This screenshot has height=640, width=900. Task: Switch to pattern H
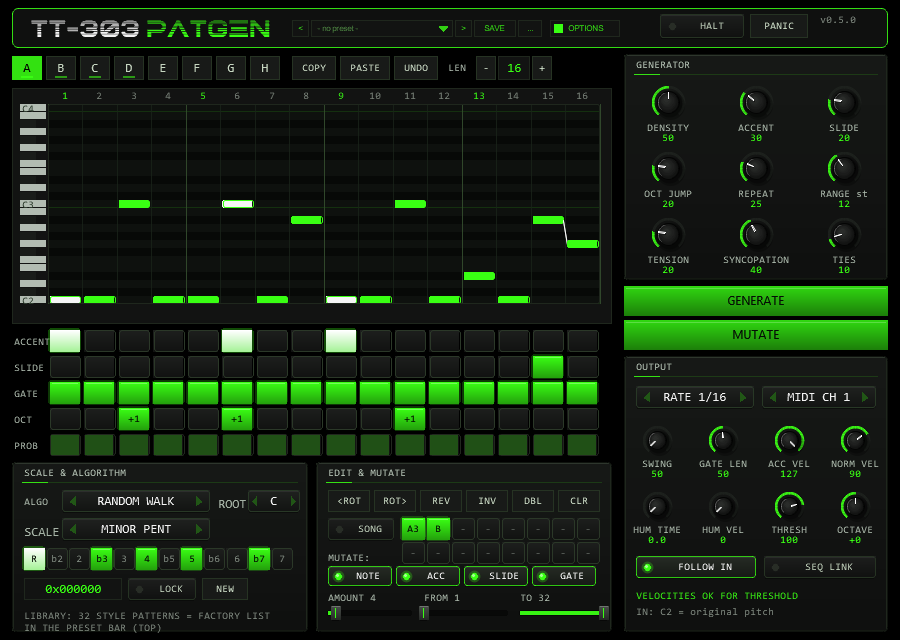point(265,68)
